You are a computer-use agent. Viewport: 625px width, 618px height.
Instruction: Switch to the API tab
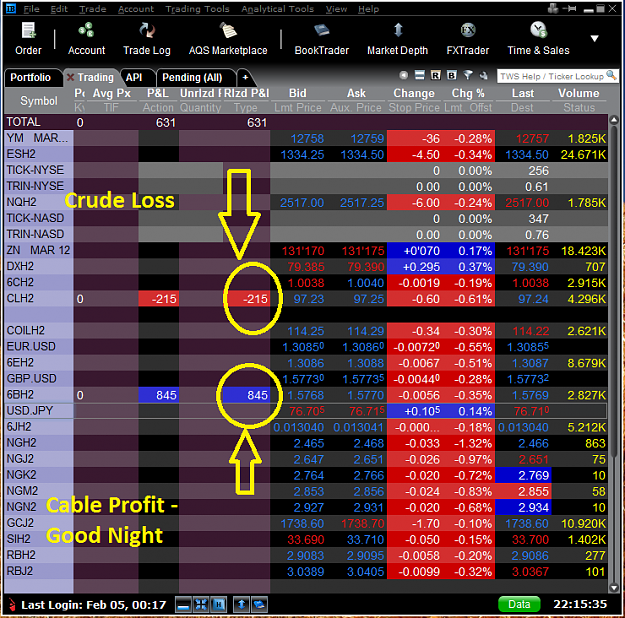click(x=134, y=77)
